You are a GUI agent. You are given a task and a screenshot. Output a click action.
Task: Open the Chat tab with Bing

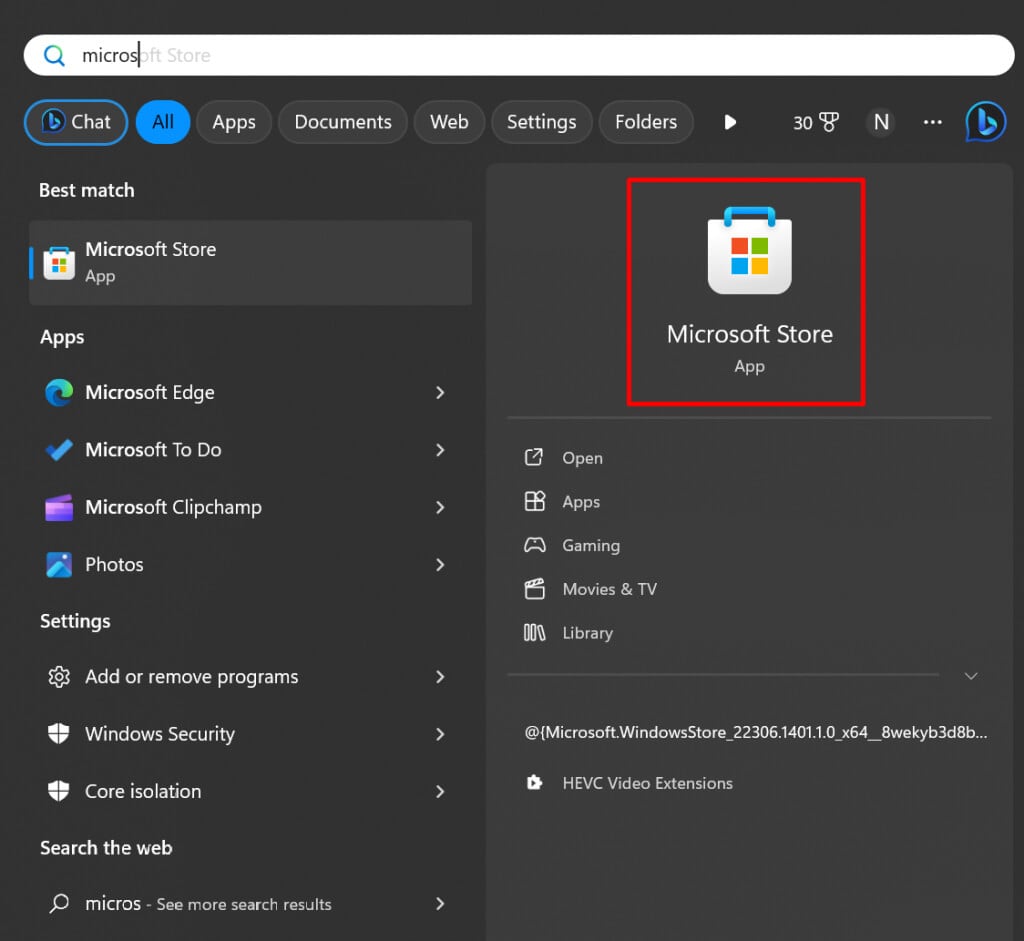point(76,122)
